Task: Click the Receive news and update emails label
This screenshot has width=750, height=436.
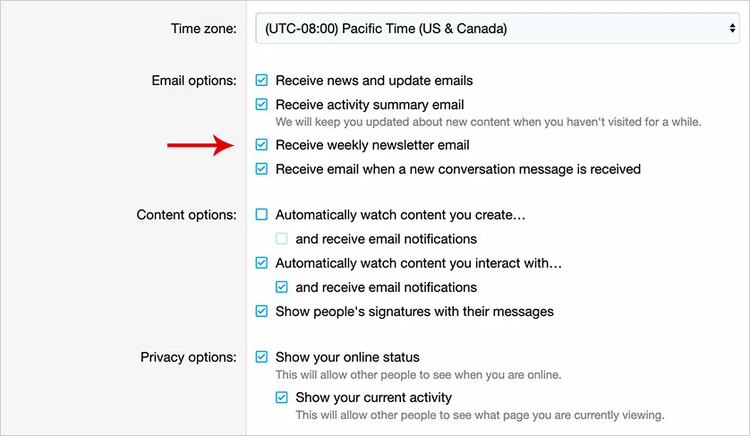Action: [374, 80]
